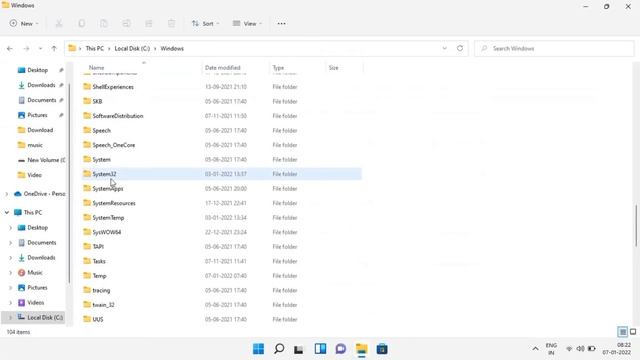The height and width of the screenshot is (360, 640).
Task: Show hidden system tray icons
Action: click(x=535, y=349)
